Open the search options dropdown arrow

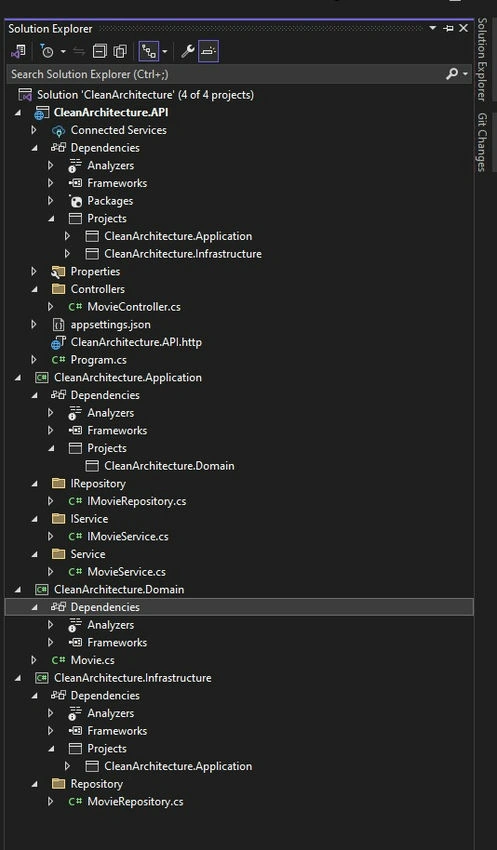pyautogui.click(x=466, y=74)
